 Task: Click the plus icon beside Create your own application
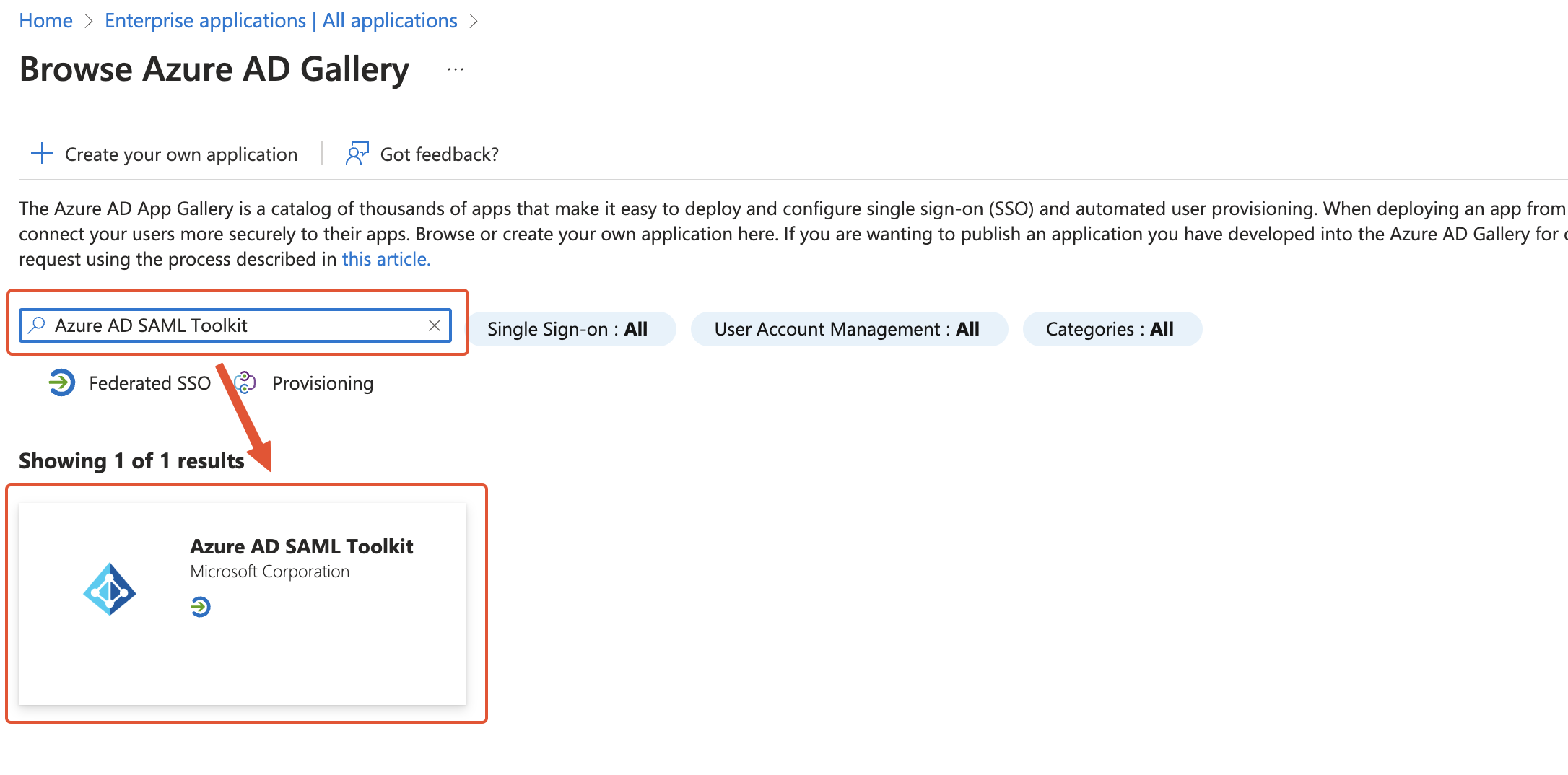pyautogui.click(x=41, y=153)
